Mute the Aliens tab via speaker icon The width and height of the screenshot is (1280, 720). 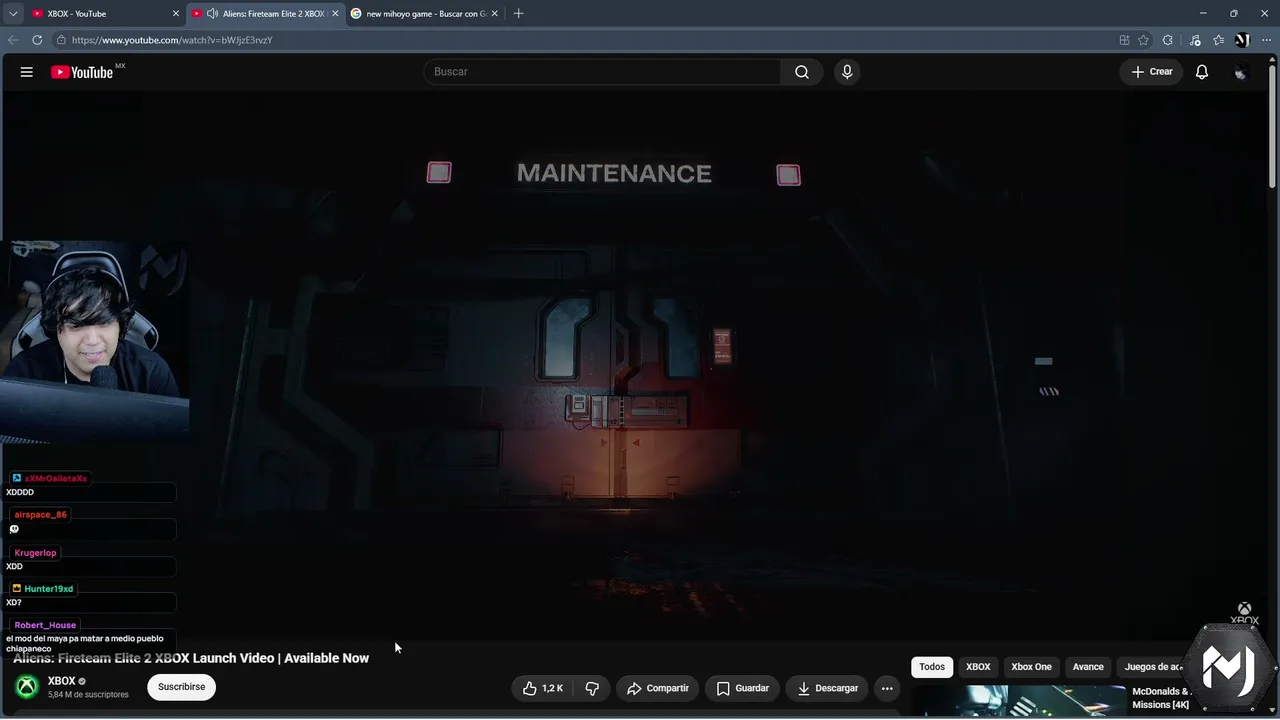212,14
